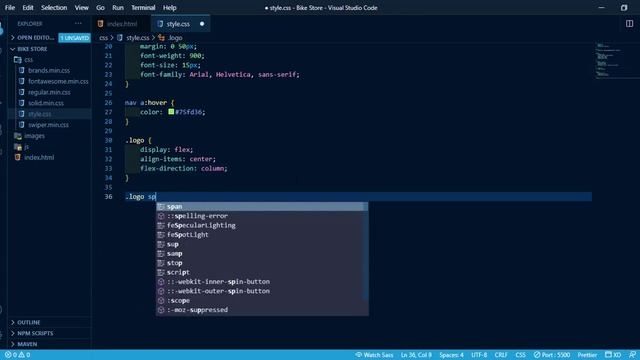Image resolution: width=640 pixels, height=360 pixels.
Task: Click the css breadcrumb segment
Action: pos(104,38)
